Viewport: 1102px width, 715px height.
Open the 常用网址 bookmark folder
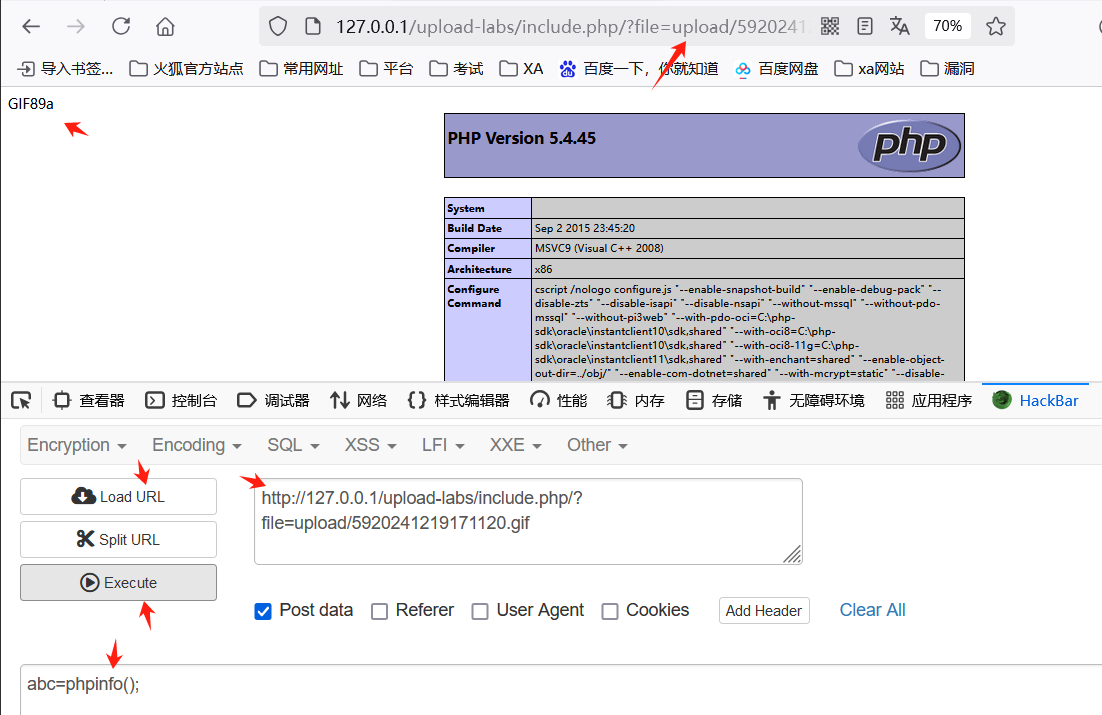301,69
